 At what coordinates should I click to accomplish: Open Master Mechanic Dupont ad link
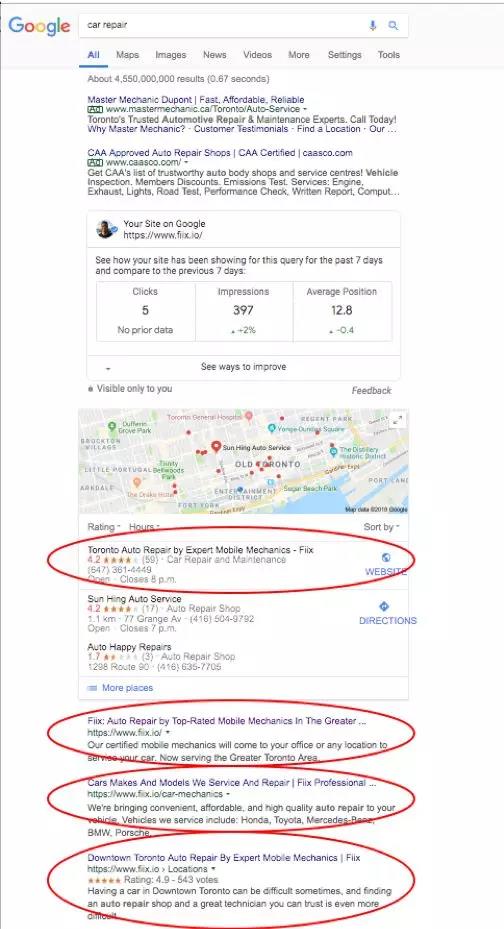tap(195, 100)
